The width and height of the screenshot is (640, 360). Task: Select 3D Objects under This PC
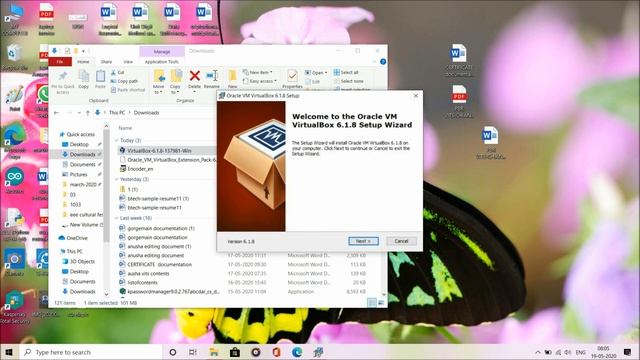click(x=78, y=261)
